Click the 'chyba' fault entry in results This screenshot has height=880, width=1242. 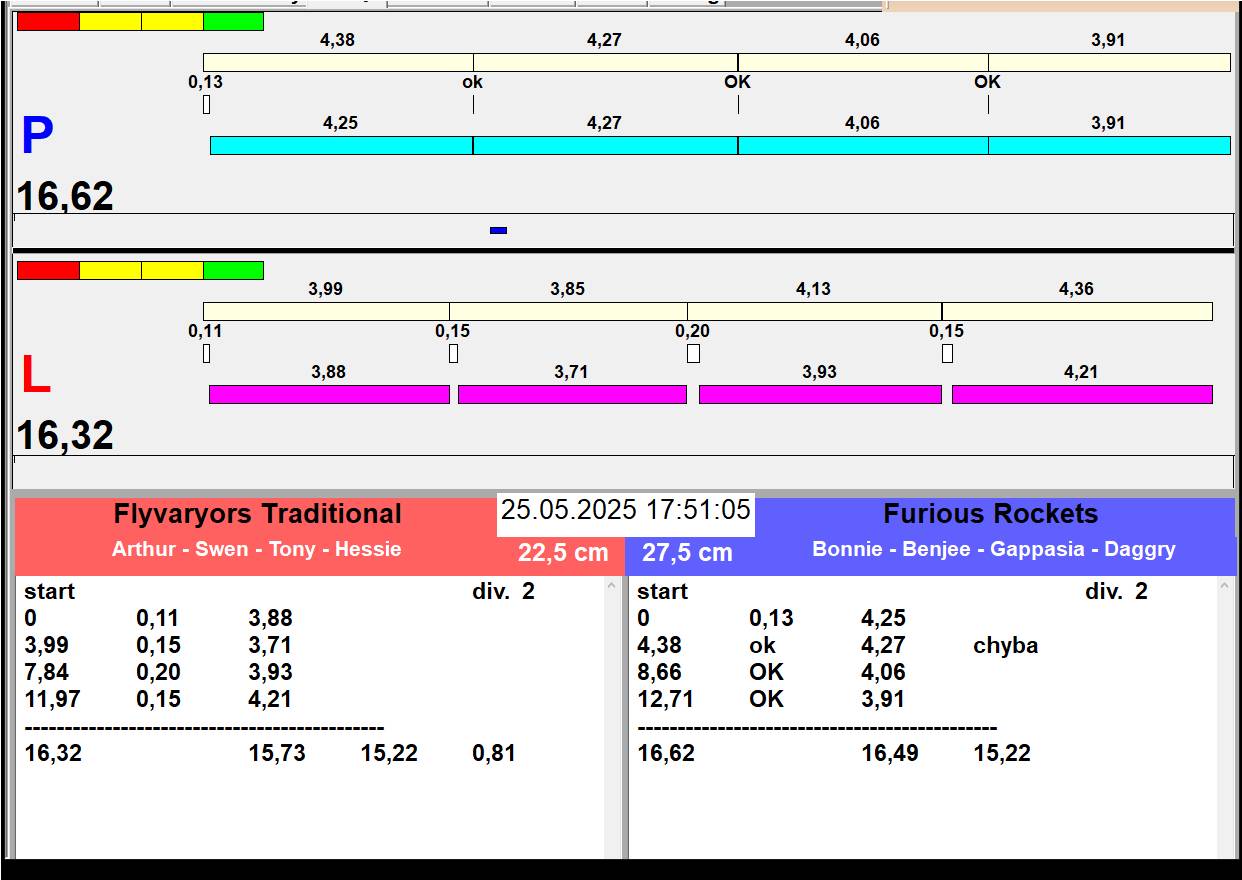tap(1005, 646)
